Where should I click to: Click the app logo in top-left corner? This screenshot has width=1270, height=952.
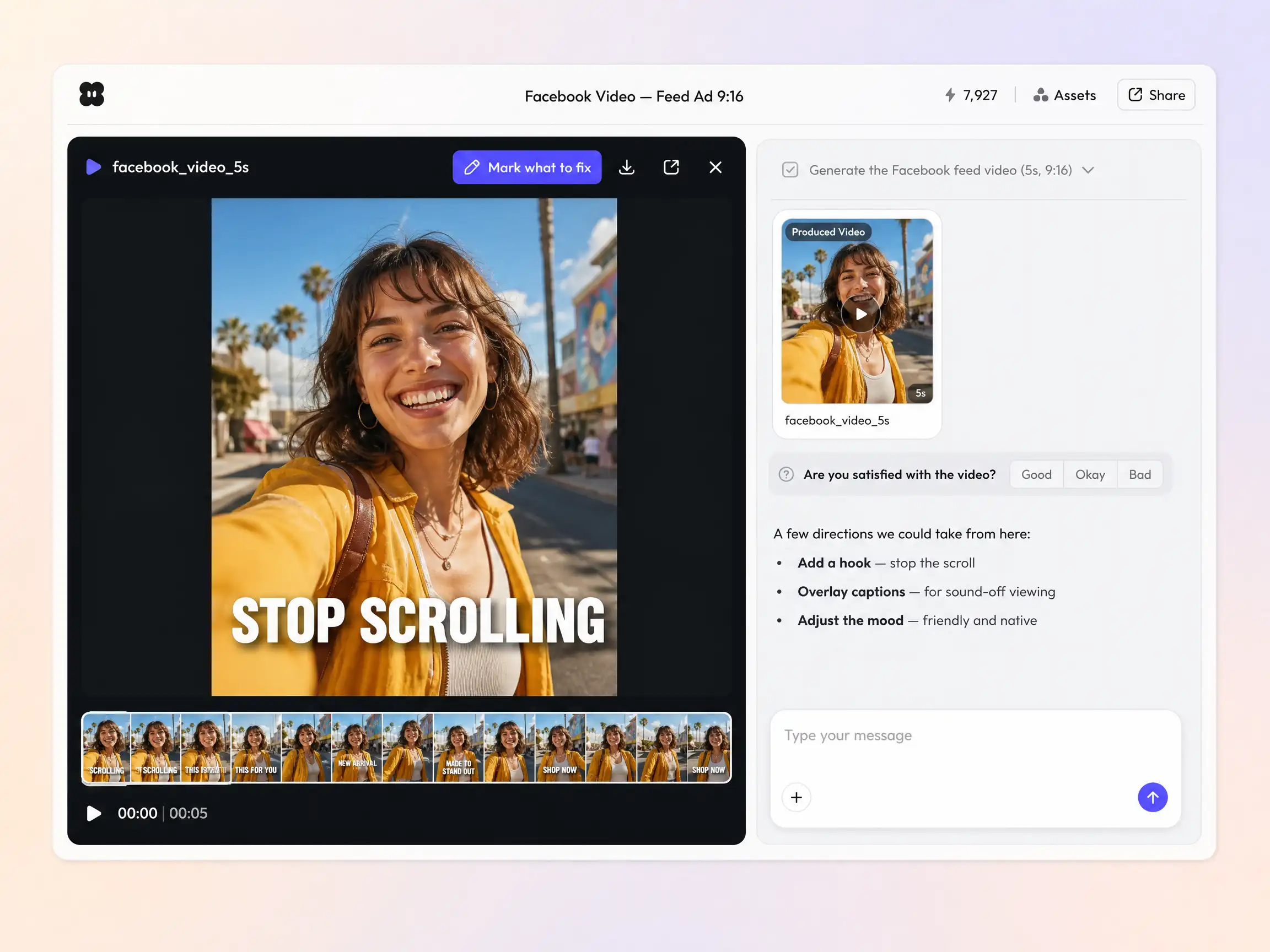[x=92, y=94]
